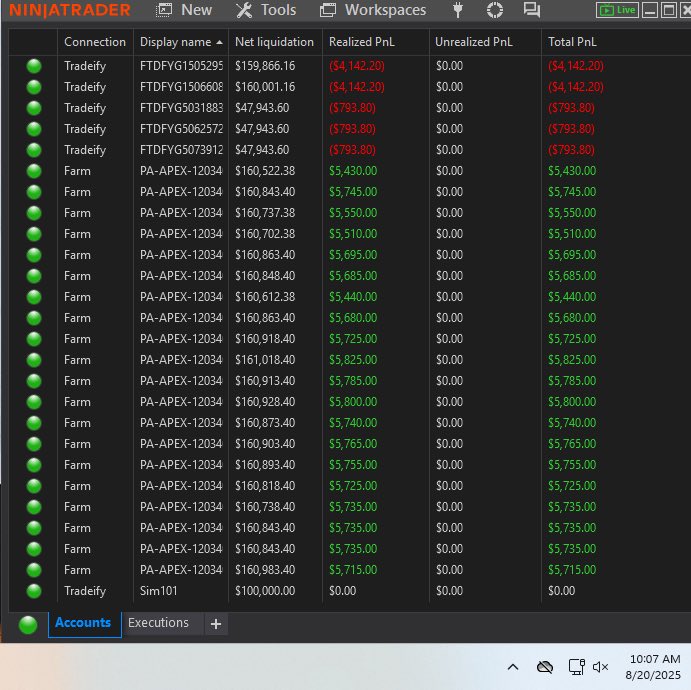Screen dimensions: 691x690
Task: Click status light of $160,893.40 row
Action: tap(34, 465)
